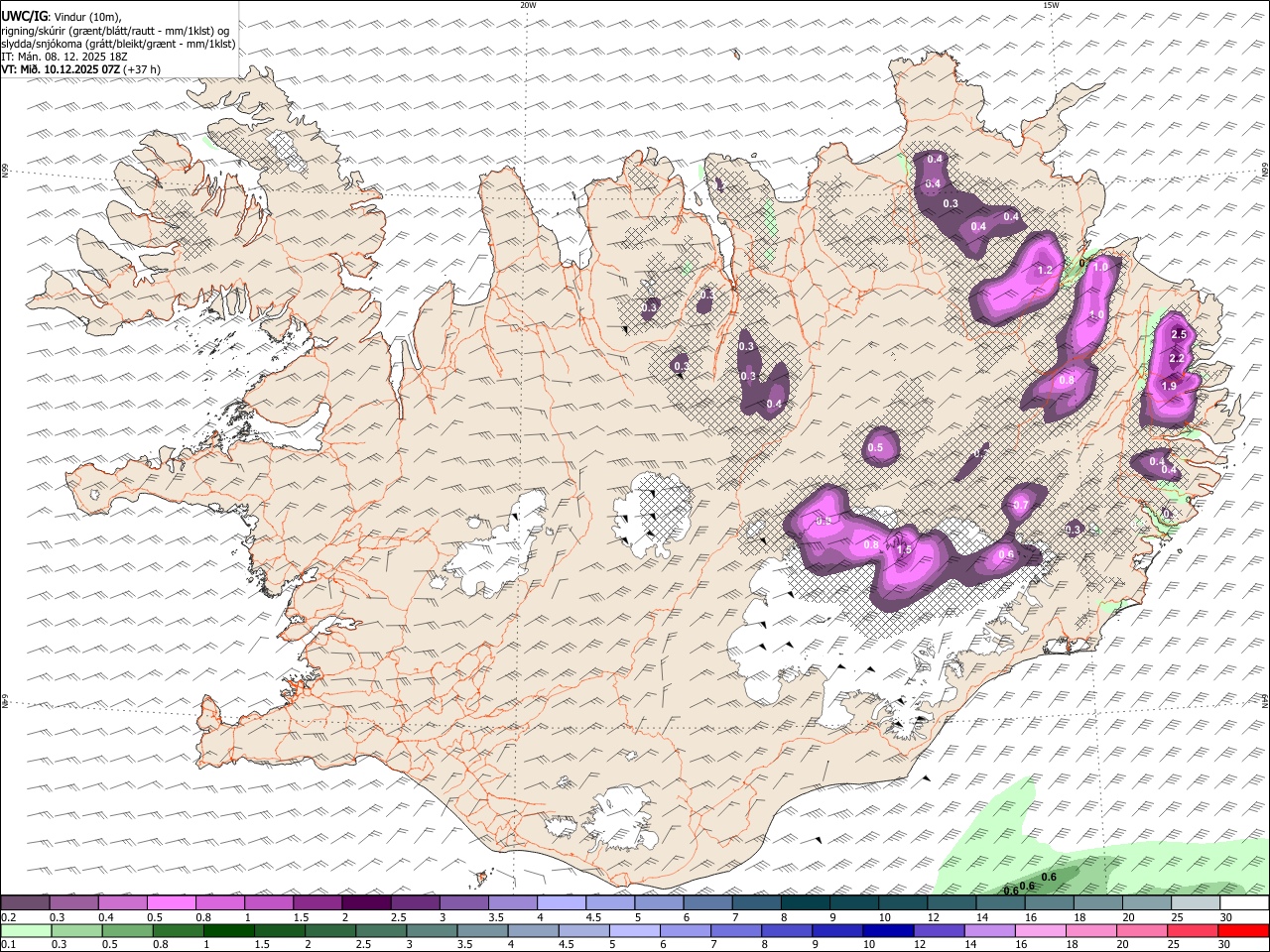Select the 0.2 dark mauve swatch in the purple scale

25,903
